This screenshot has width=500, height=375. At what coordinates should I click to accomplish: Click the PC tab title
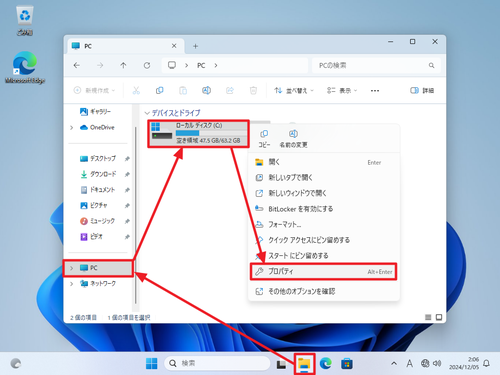pos(88,46)
